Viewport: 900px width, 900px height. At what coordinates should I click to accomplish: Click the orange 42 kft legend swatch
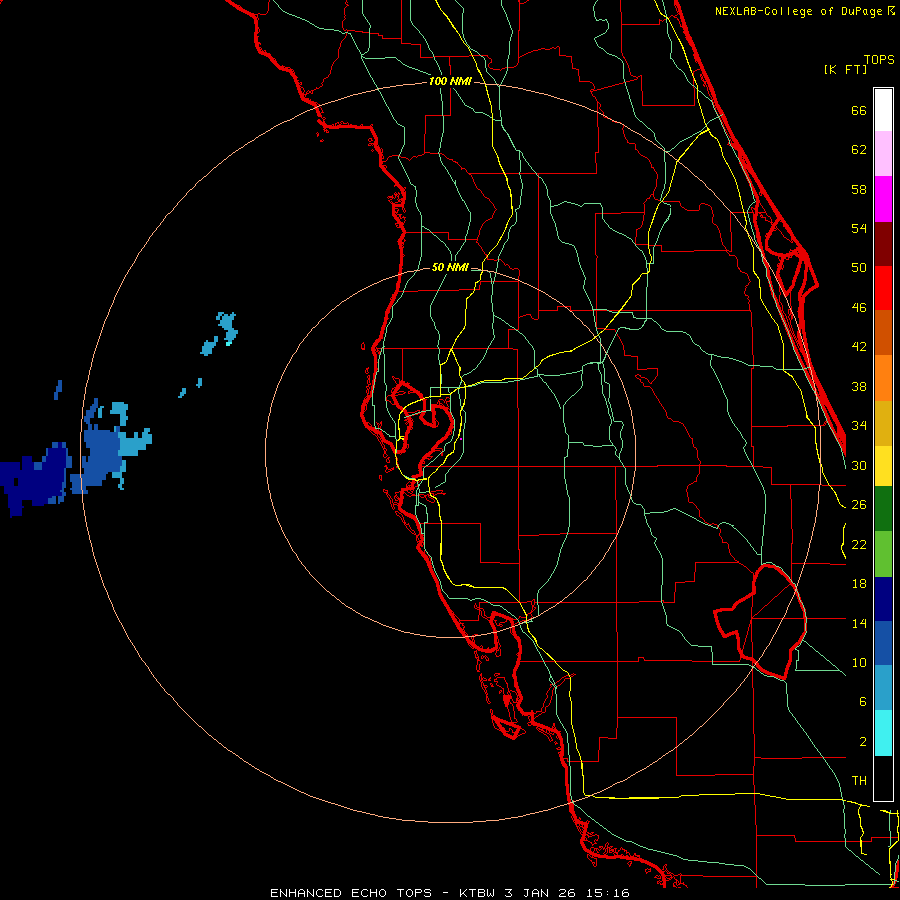click(883, 378)
